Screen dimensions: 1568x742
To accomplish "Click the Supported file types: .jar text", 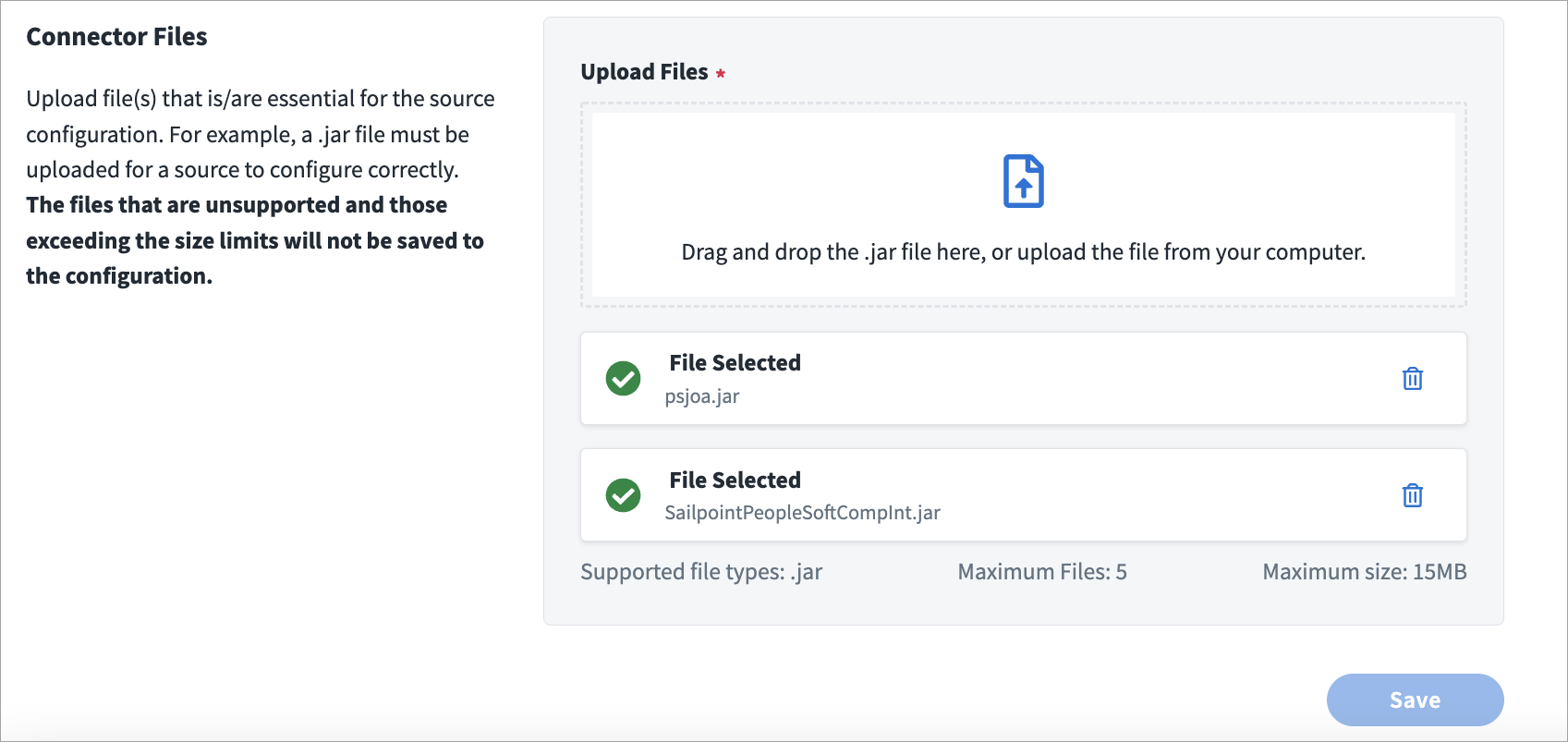I will point(701,572).
